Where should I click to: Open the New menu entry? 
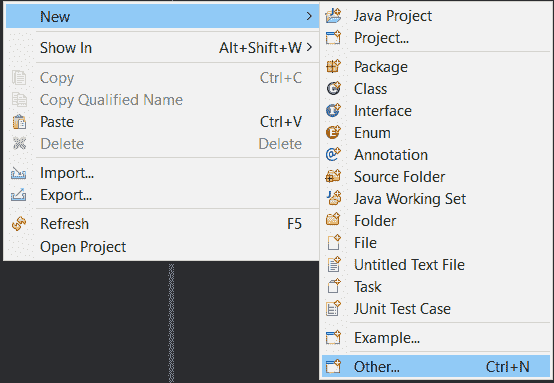coord(163,16)
